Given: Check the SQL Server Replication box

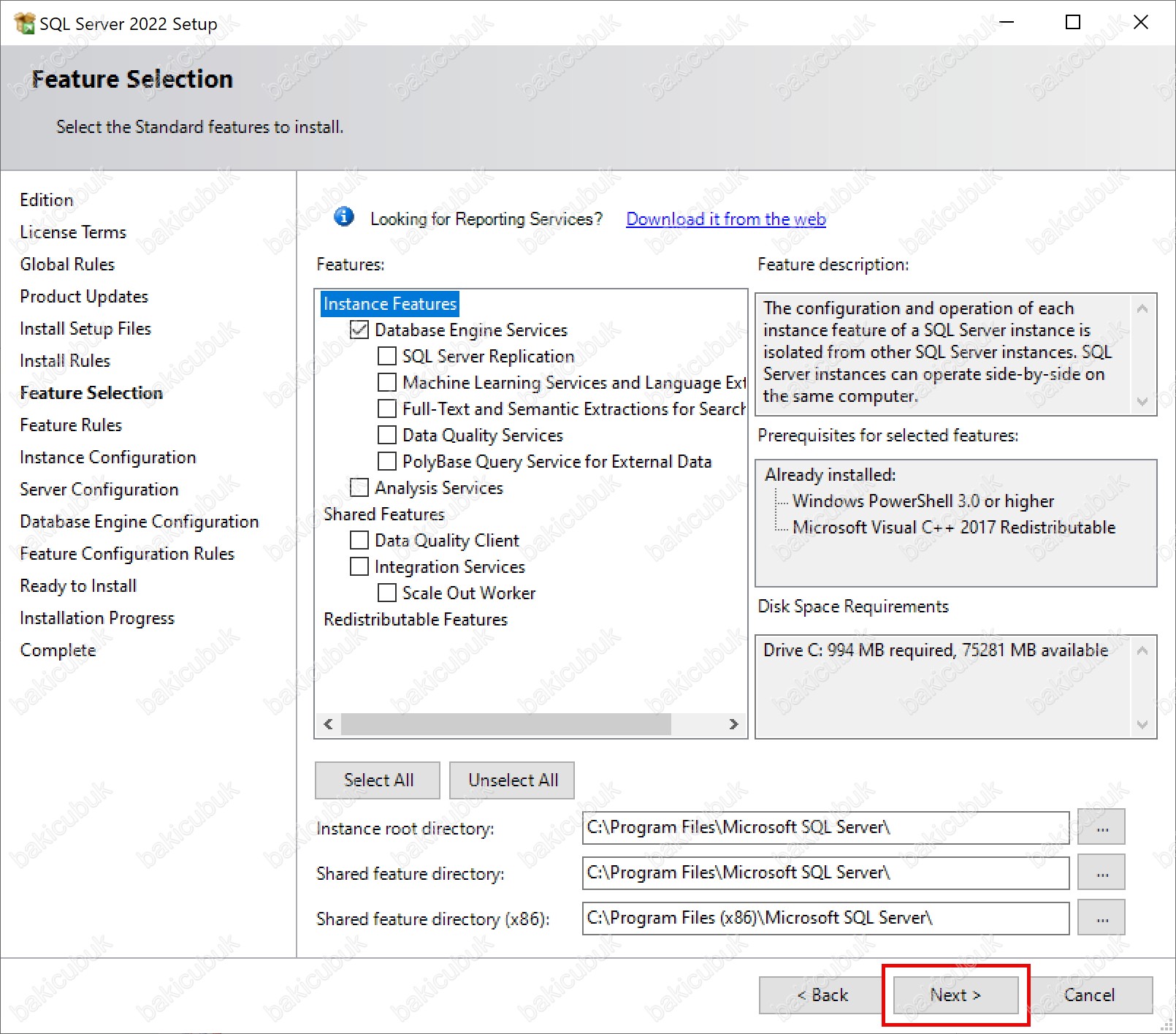Looking at the screenshot, I should pyautogui.click(x=387, y=356).
